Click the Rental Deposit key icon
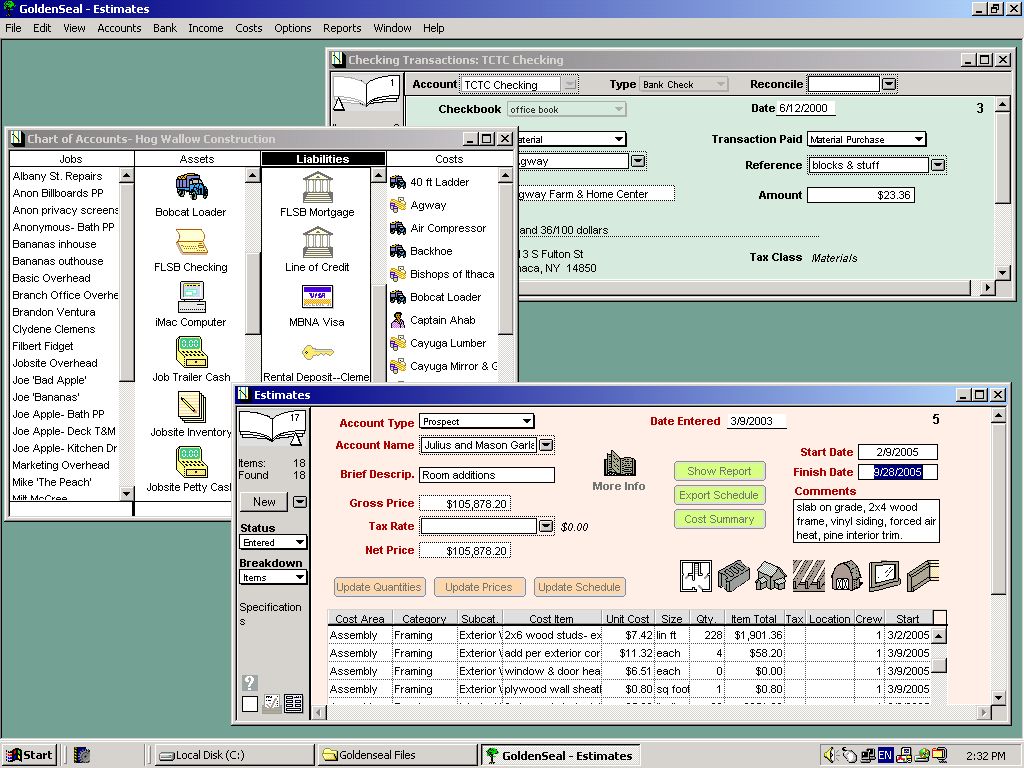 tap(317, 353)
